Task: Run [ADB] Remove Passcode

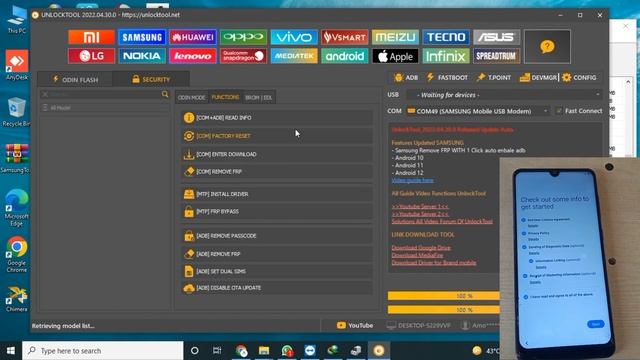Action: (x=277, y=236)
